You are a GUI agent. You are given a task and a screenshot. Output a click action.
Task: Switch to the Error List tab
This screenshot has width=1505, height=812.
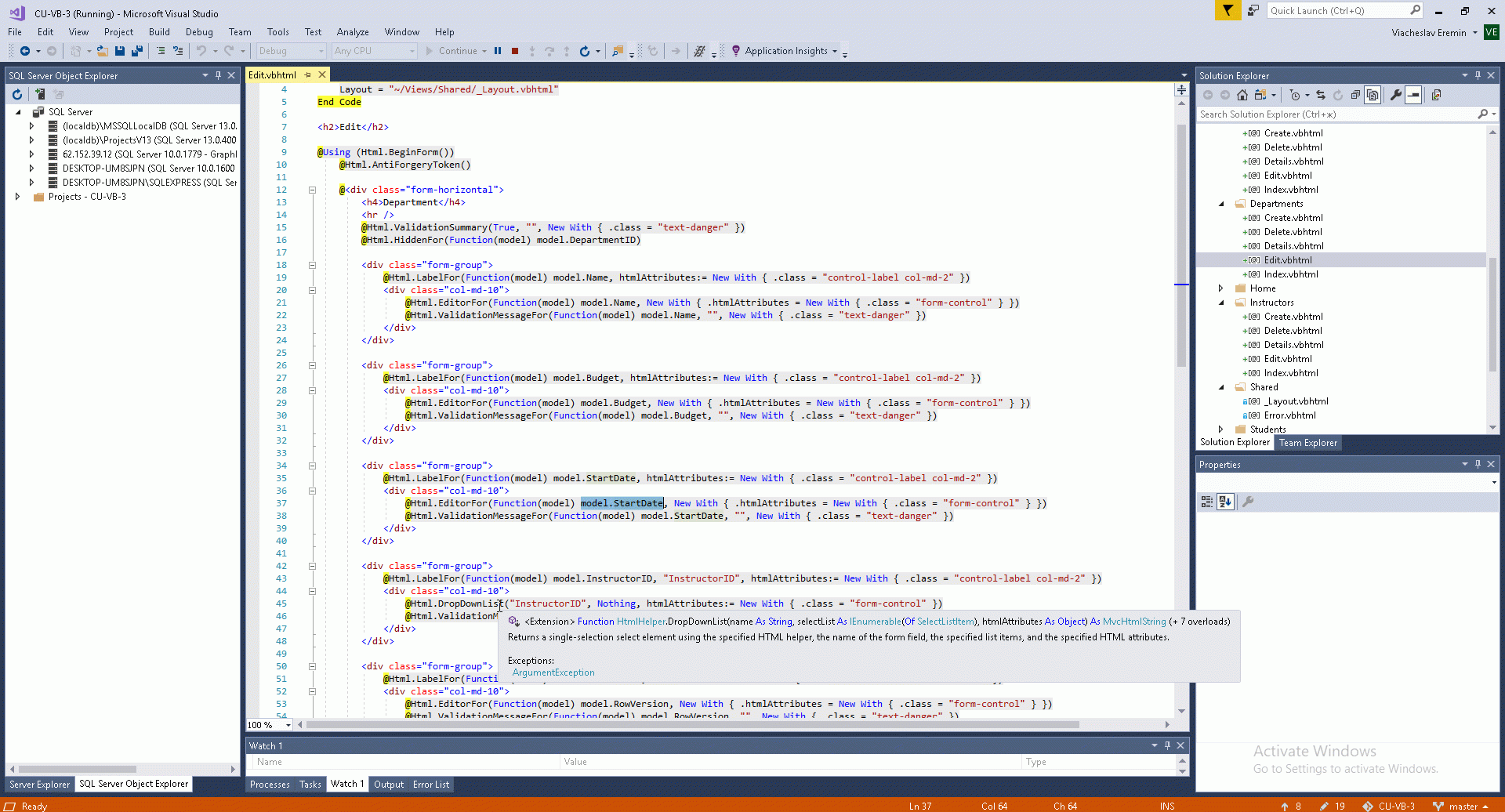click(431, 785)
